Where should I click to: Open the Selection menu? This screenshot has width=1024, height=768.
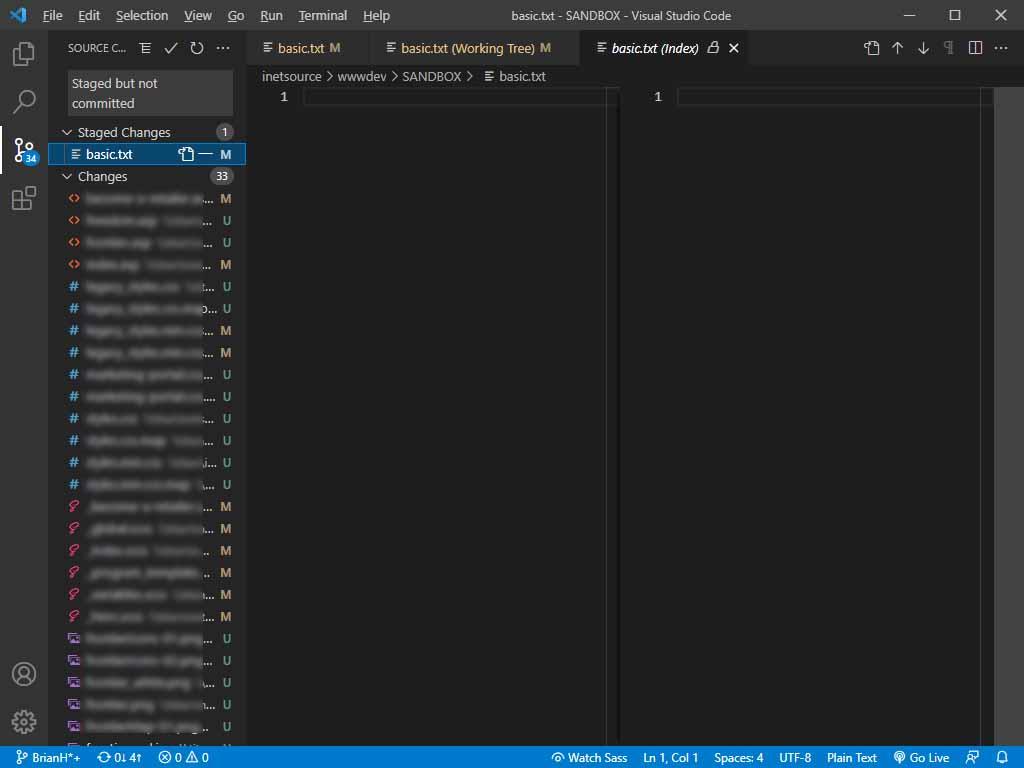142,15
